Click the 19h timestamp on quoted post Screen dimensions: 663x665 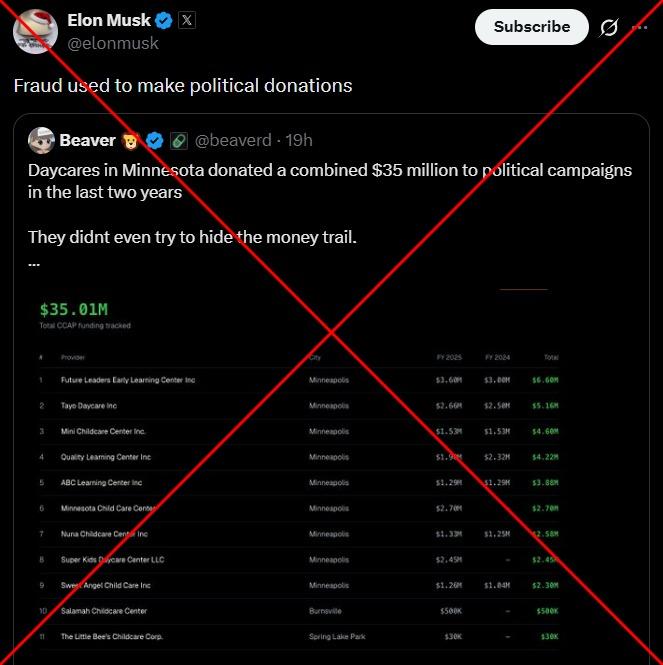click(298, 140)
